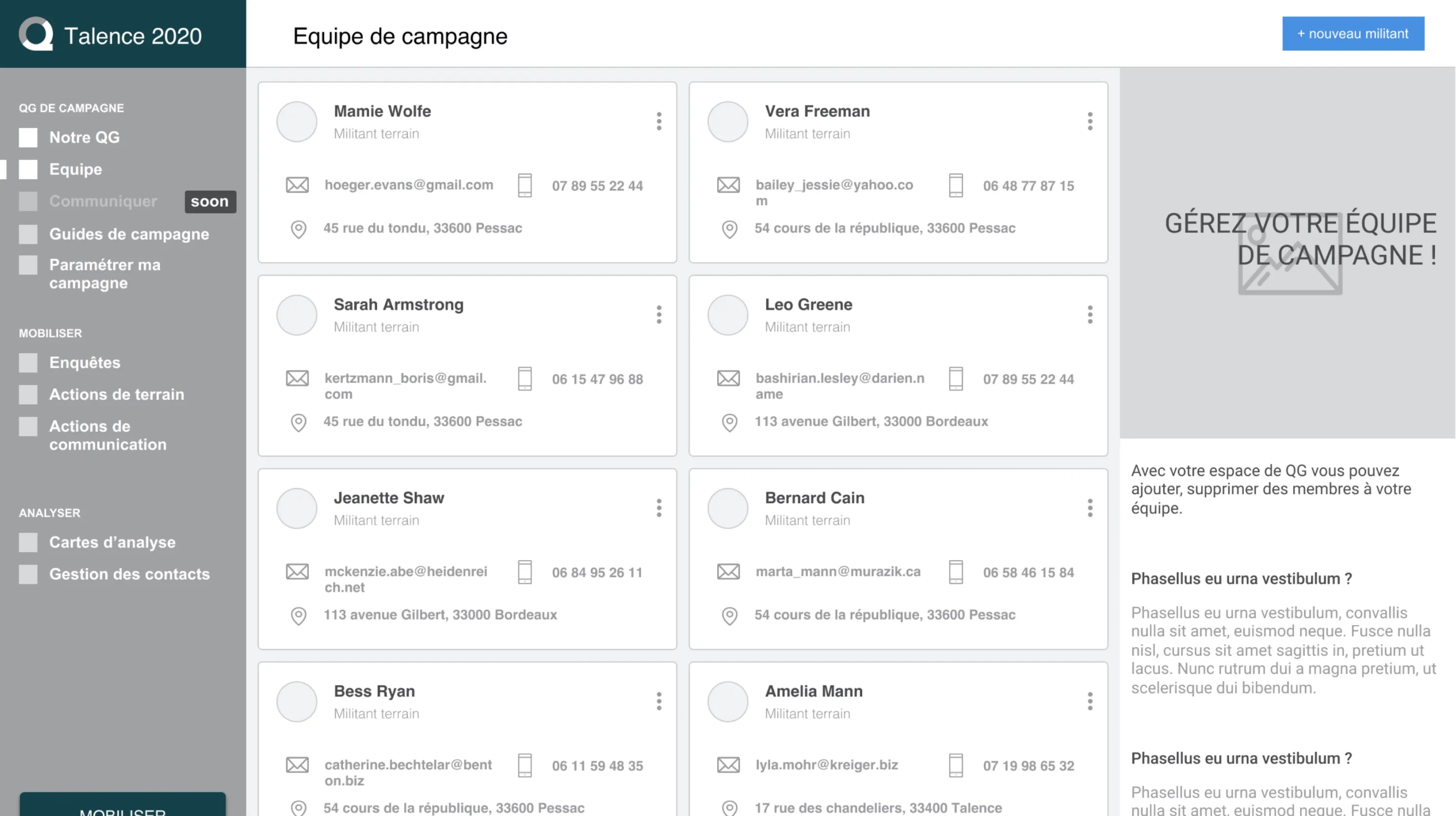This screenshot has width=1456, height=816.
Task: Toggle the Cartes d'analyse sidebar checkbox
Action: 28,542
